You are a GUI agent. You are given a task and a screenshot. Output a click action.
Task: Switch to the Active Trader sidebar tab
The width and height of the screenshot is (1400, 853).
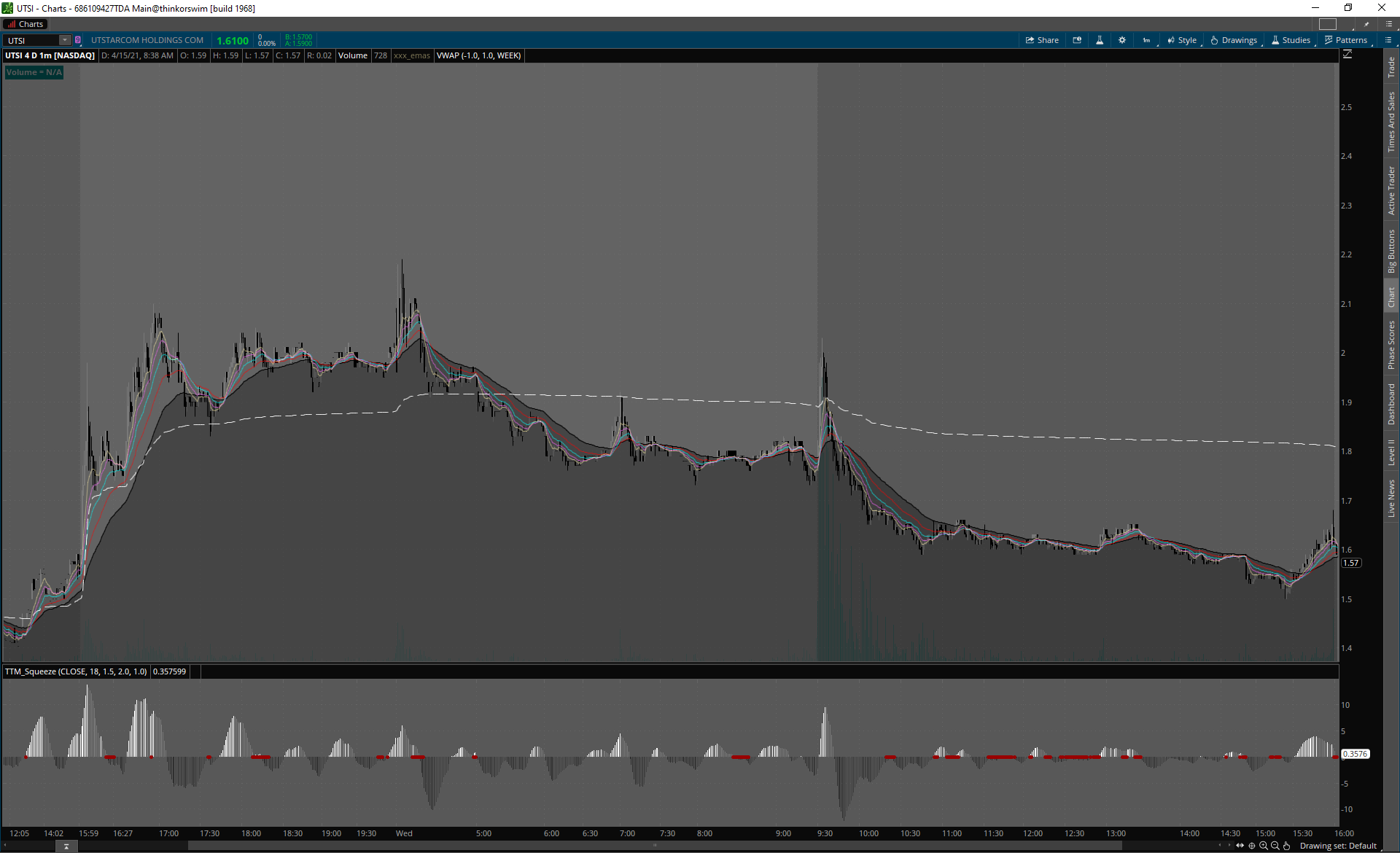point(1391,190)
